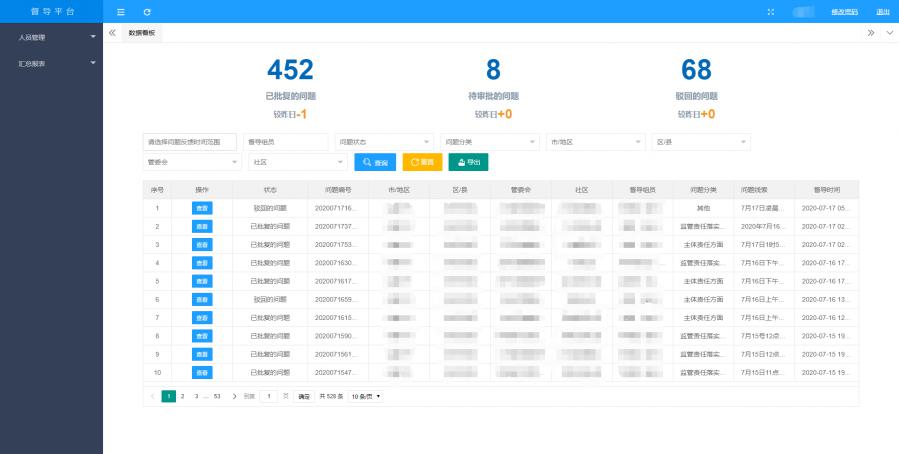Click the green 导出 export button
This screenshot has width=899, height=454.
point(468,162)
